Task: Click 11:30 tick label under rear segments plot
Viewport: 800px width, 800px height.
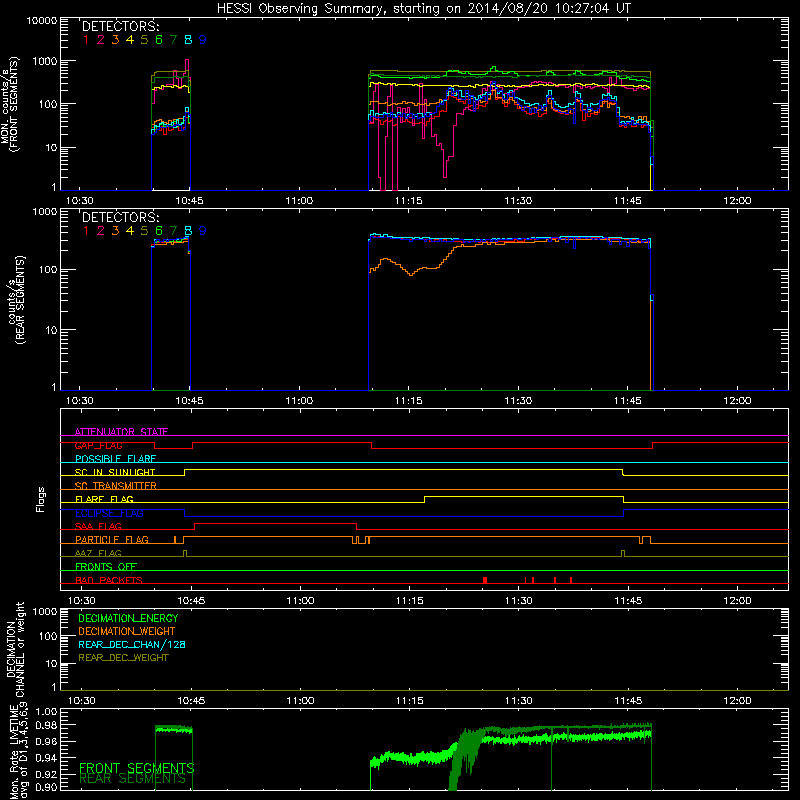Action: 518,401
